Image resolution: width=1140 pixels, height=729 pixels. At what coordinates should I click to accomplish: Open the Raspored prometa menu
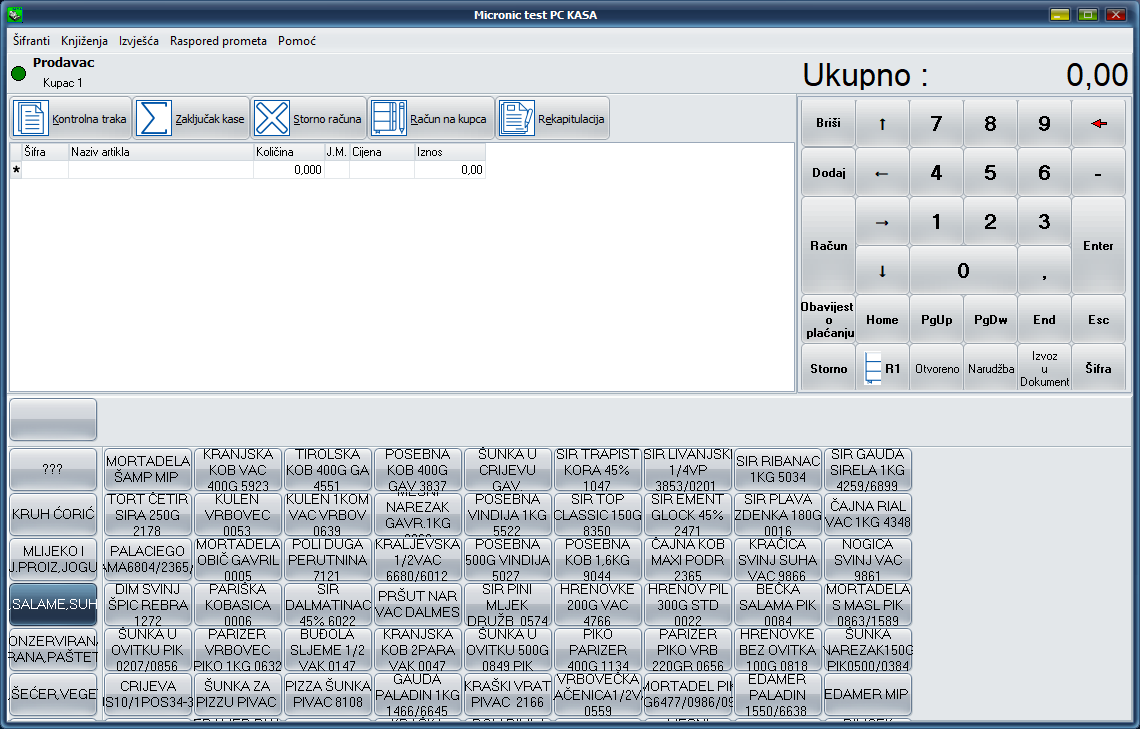pos(218,41)
